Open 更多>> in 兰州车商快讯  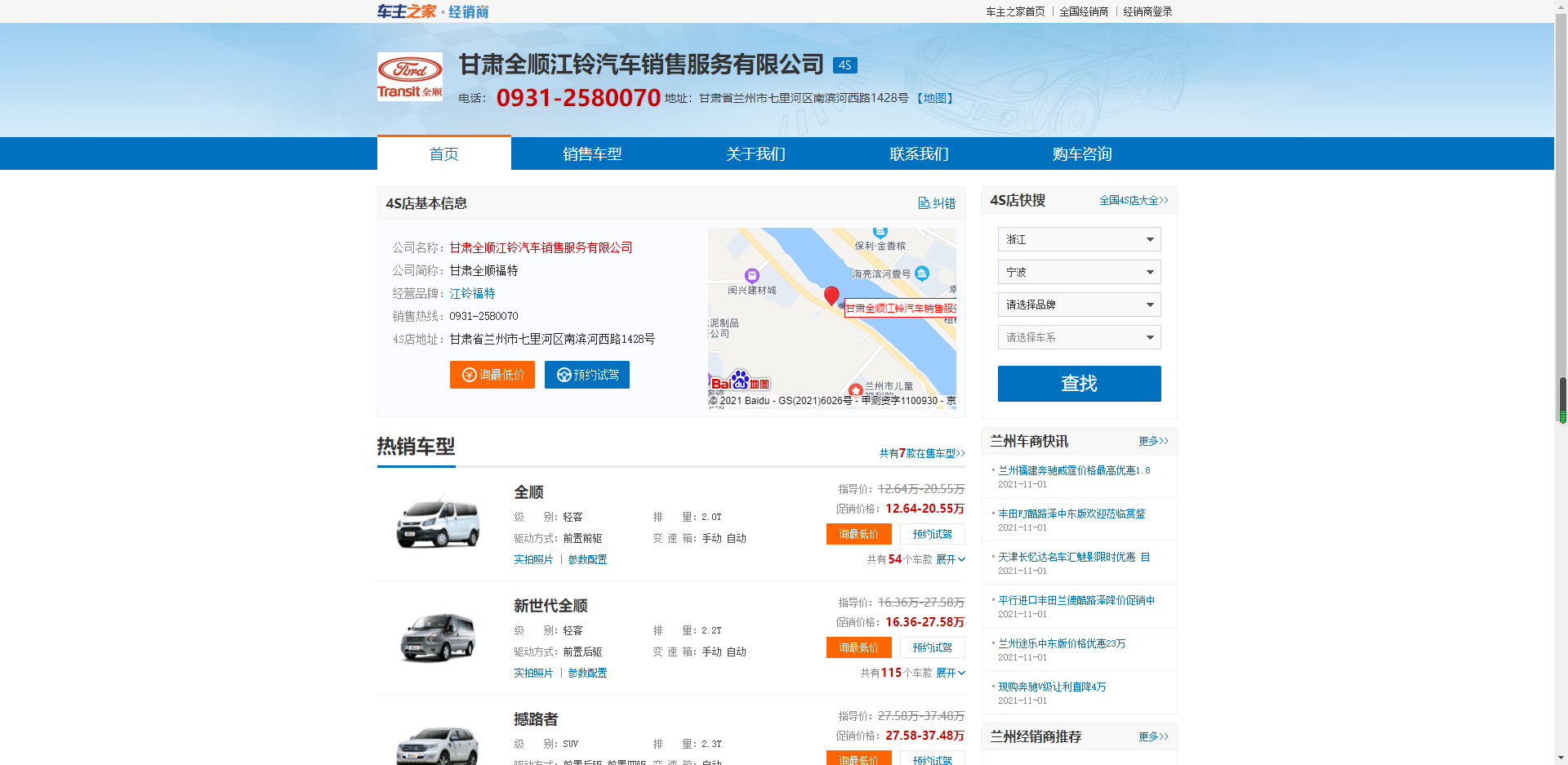click(1153, 441)
